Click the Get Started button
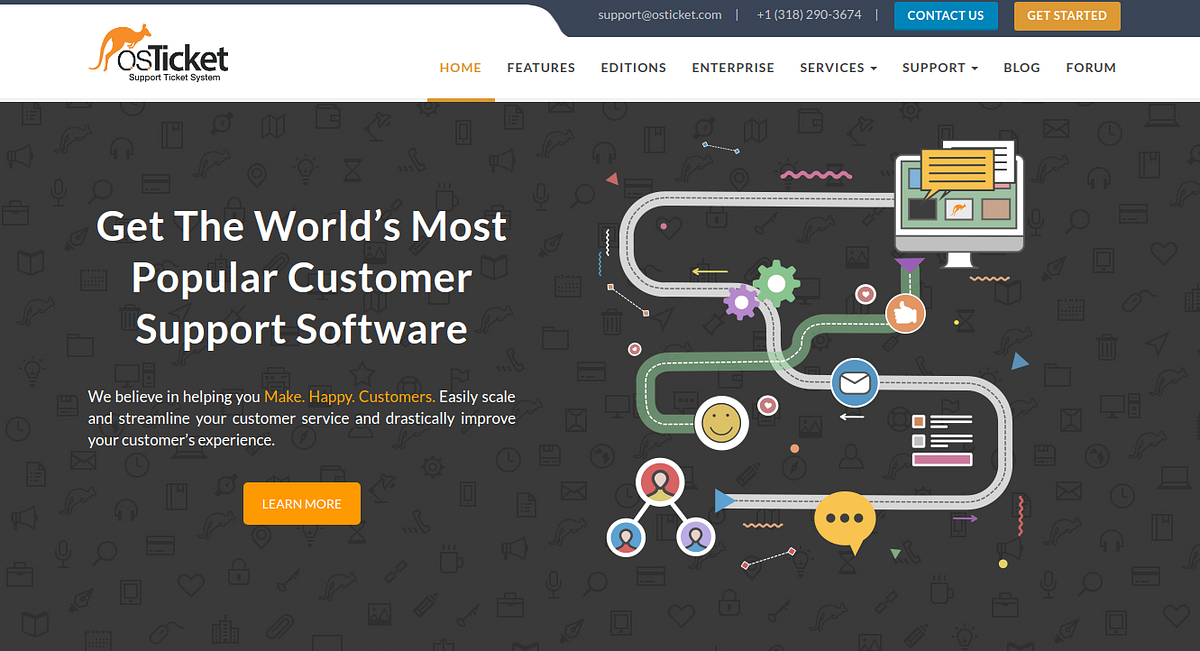 1067,16
